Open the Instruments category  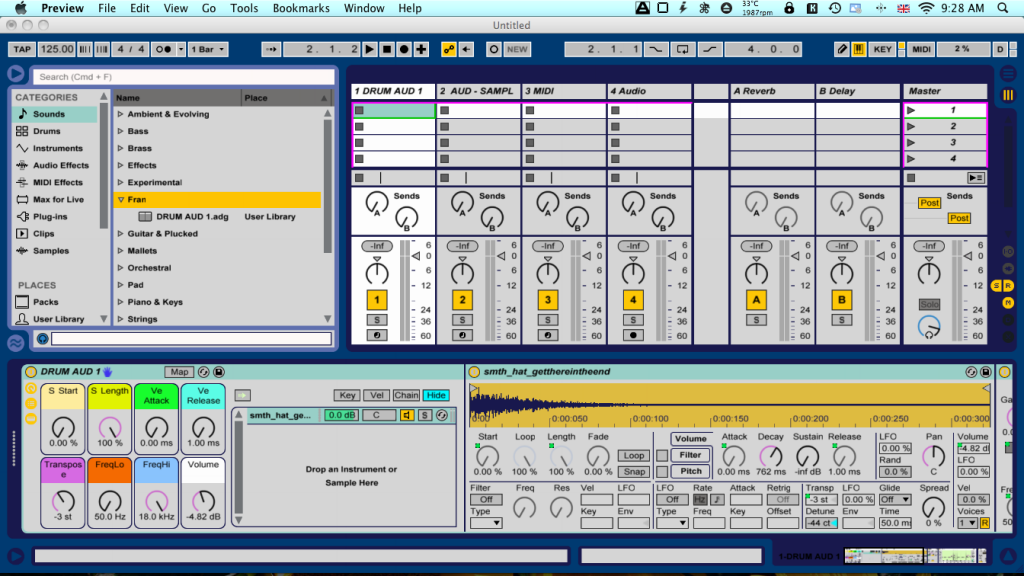click(x=57, y=148)
